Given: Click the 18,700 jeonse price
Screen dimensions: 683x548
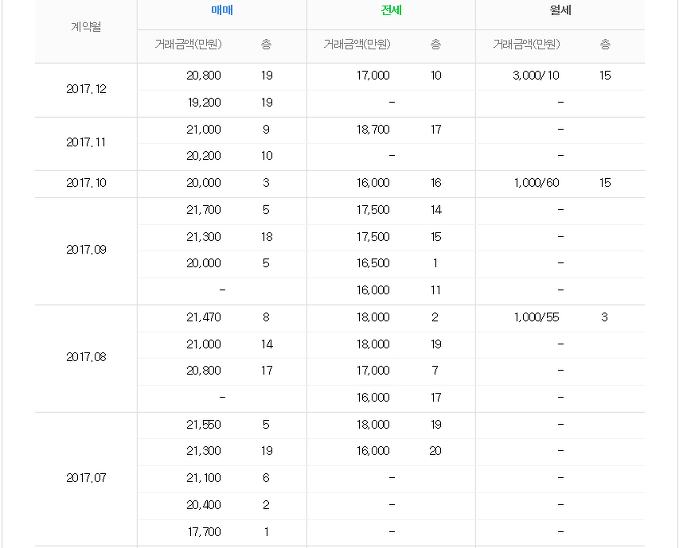Looking at the screenshot, I should click(x=373, y=130).
